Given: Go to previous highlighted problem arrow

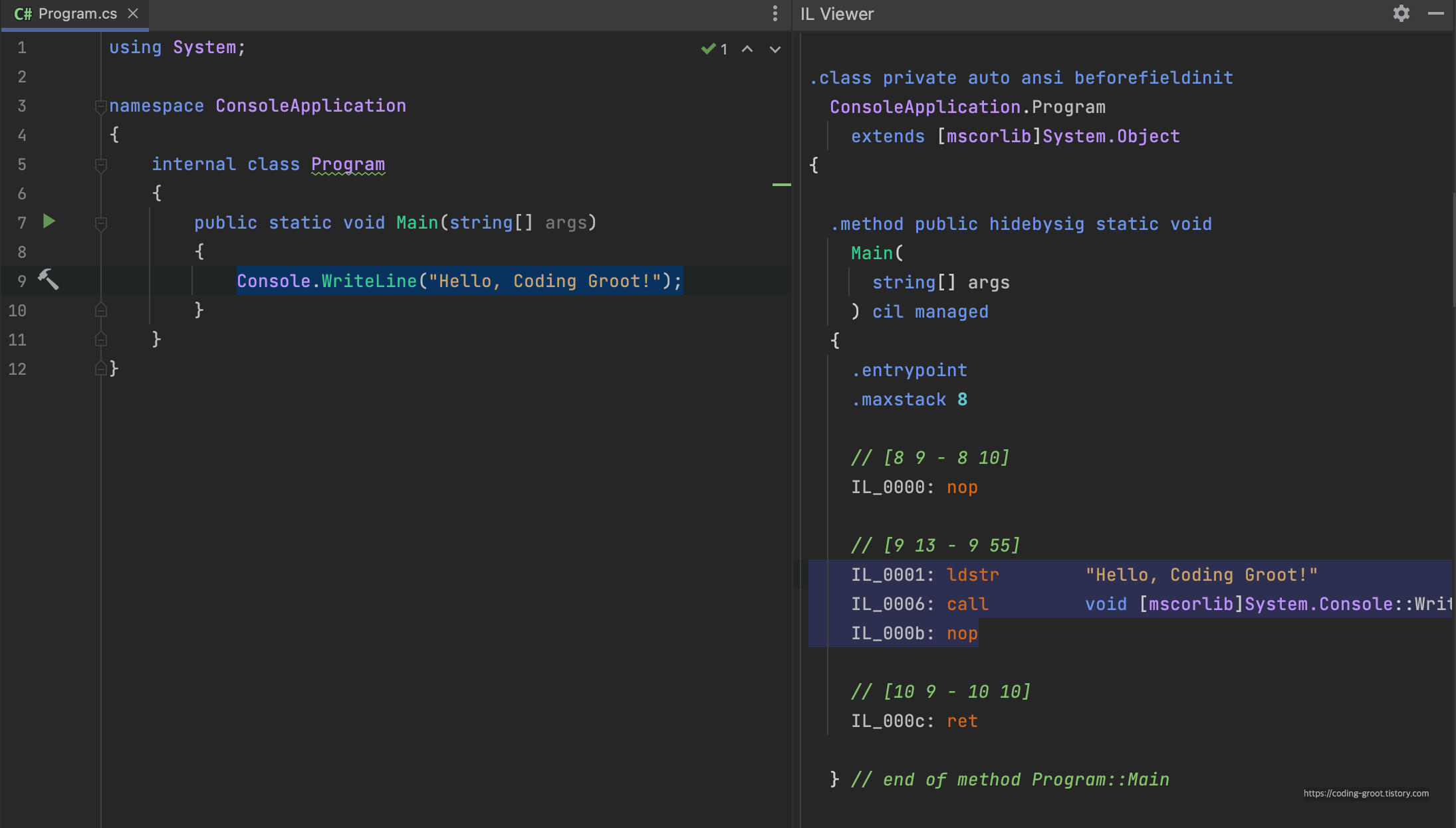Looking at the screenshot, I should (x=747, y=49).
